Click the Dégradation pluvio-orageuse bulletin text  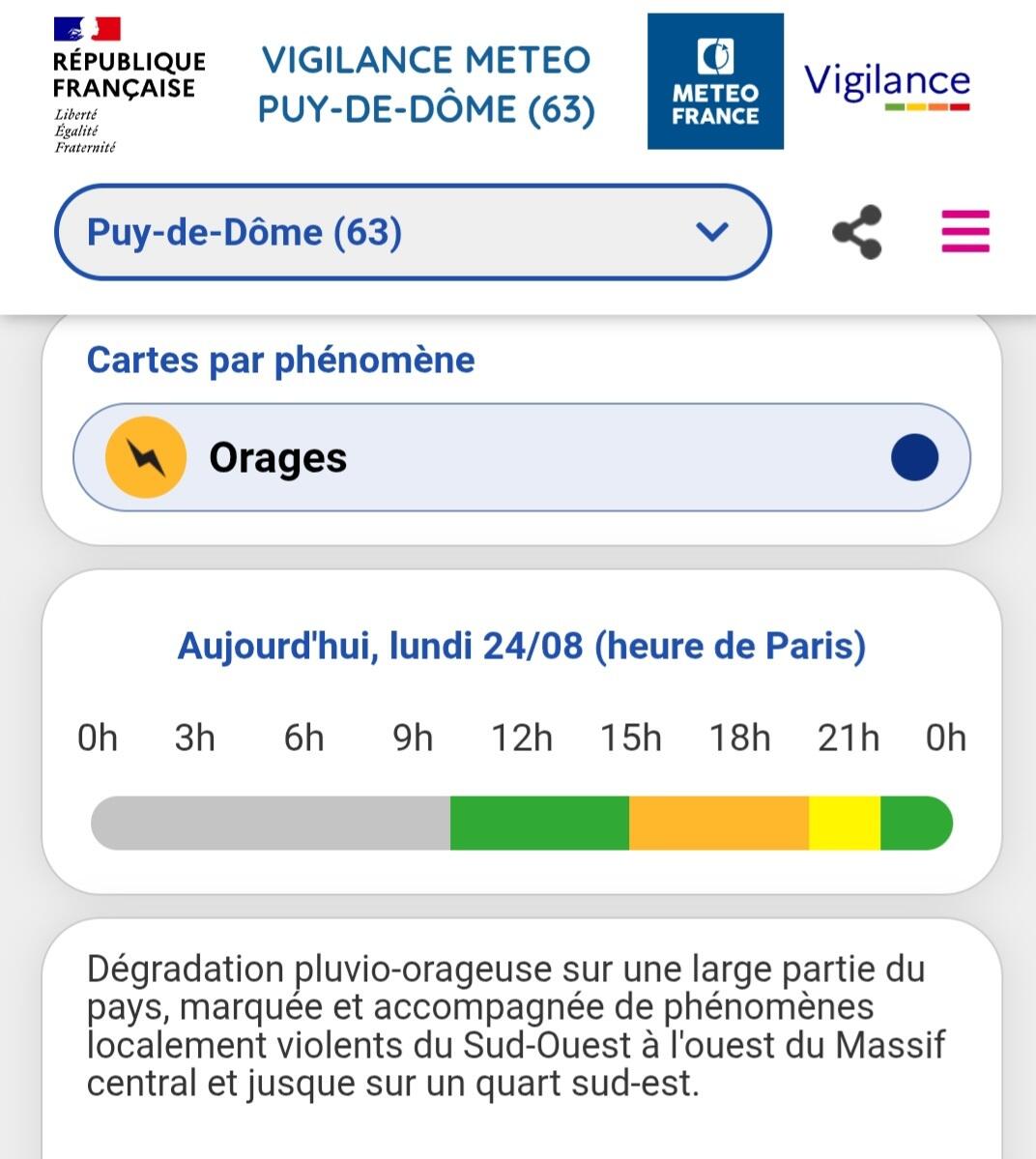[516, 1026]
